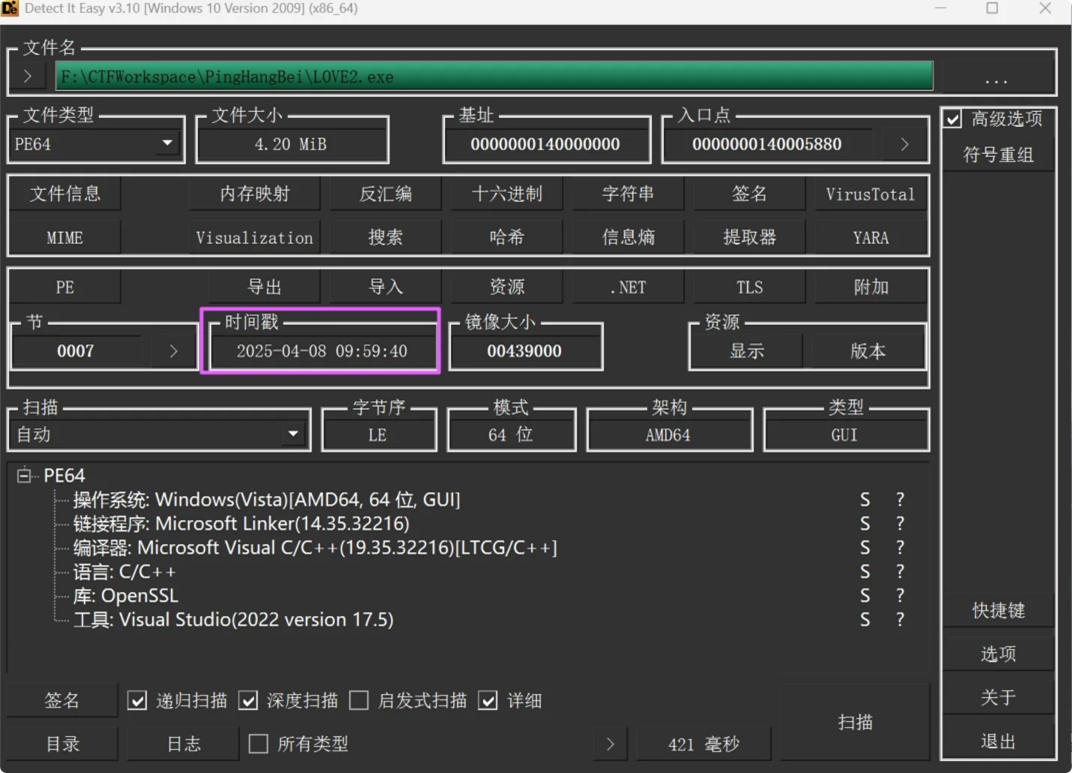Toggle the 深度扫描 checkbox
This screenshot has height=773, width=1072.
point(248,701)
